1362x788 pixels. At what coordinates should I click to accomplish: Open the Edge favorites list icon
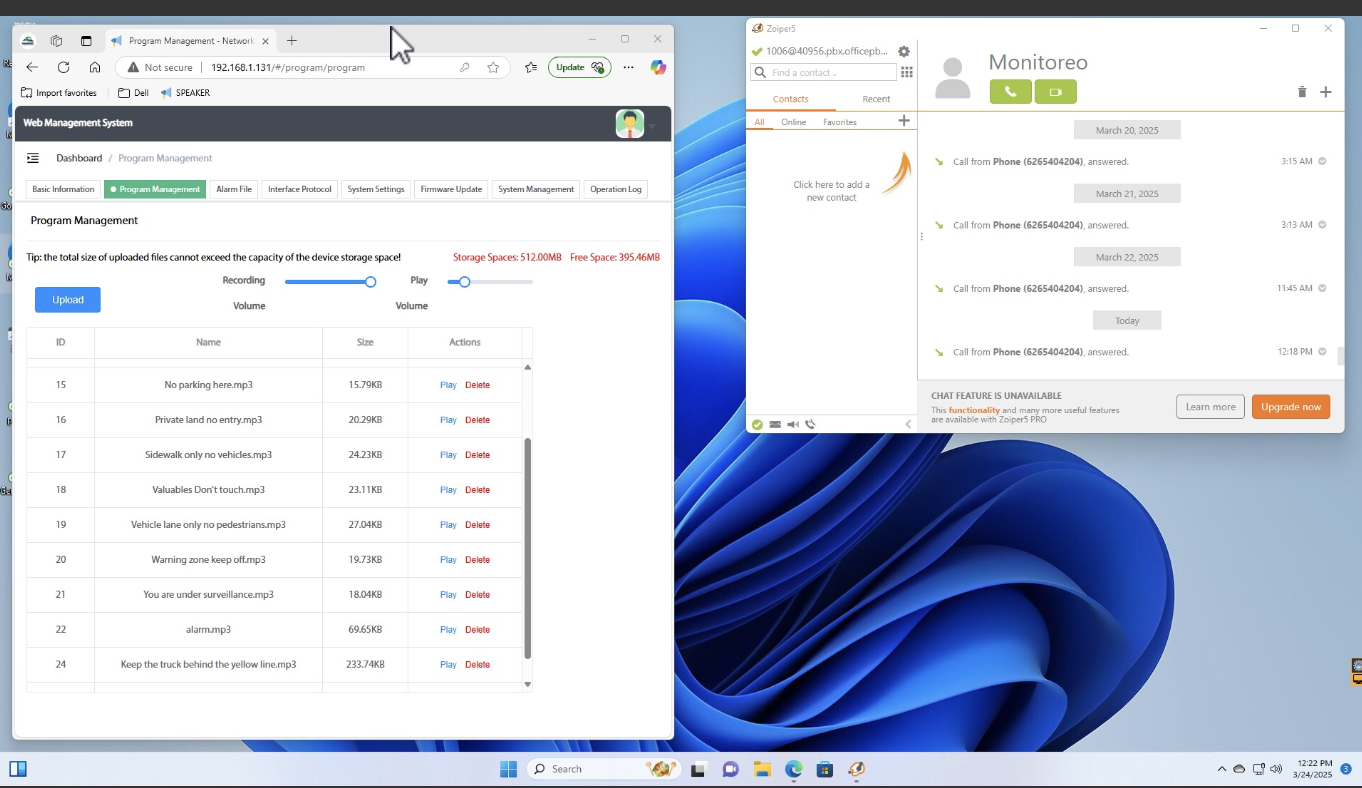[531, 67]
